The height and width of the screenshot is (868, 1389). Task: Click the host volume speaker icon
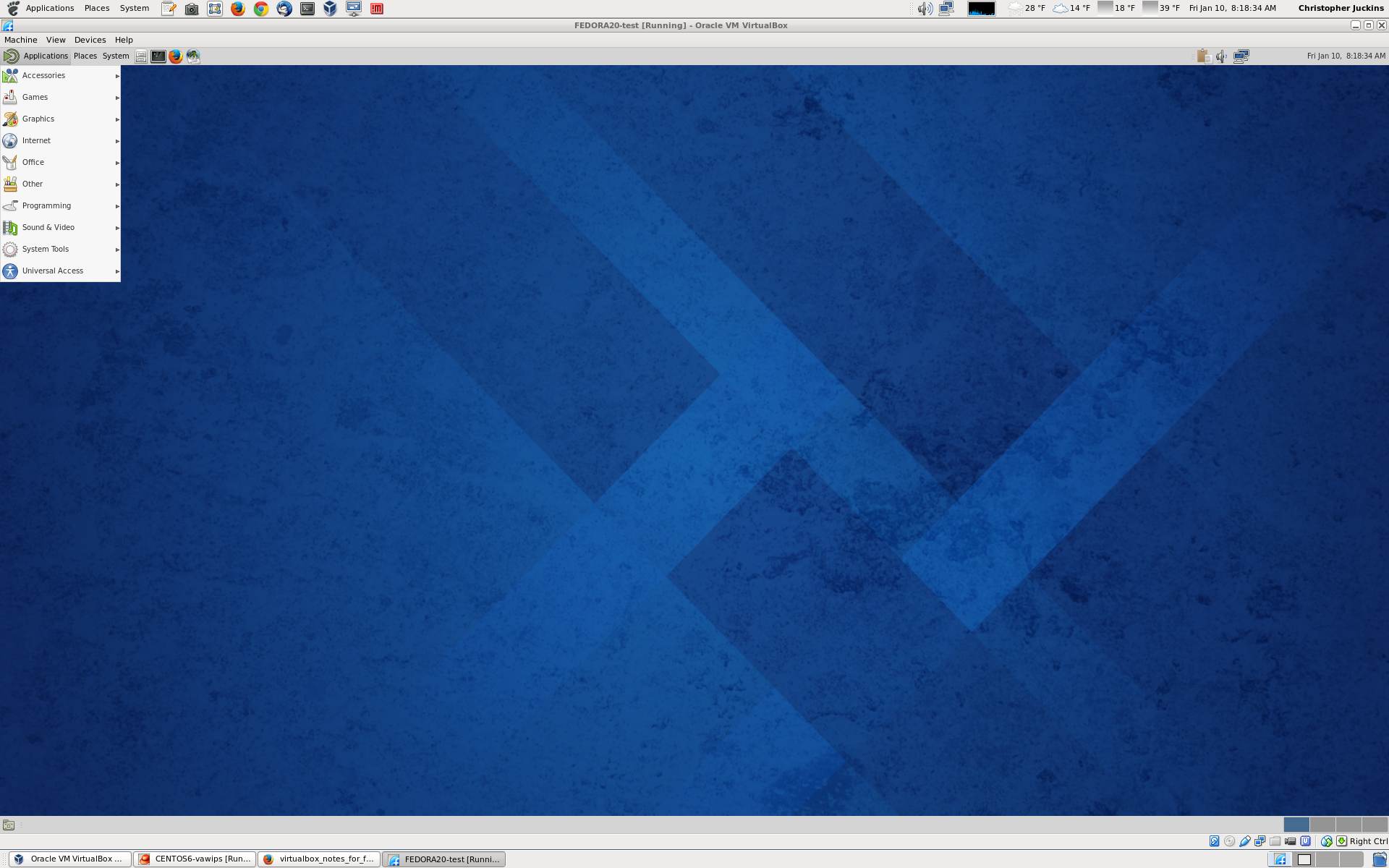pos(925,9)
